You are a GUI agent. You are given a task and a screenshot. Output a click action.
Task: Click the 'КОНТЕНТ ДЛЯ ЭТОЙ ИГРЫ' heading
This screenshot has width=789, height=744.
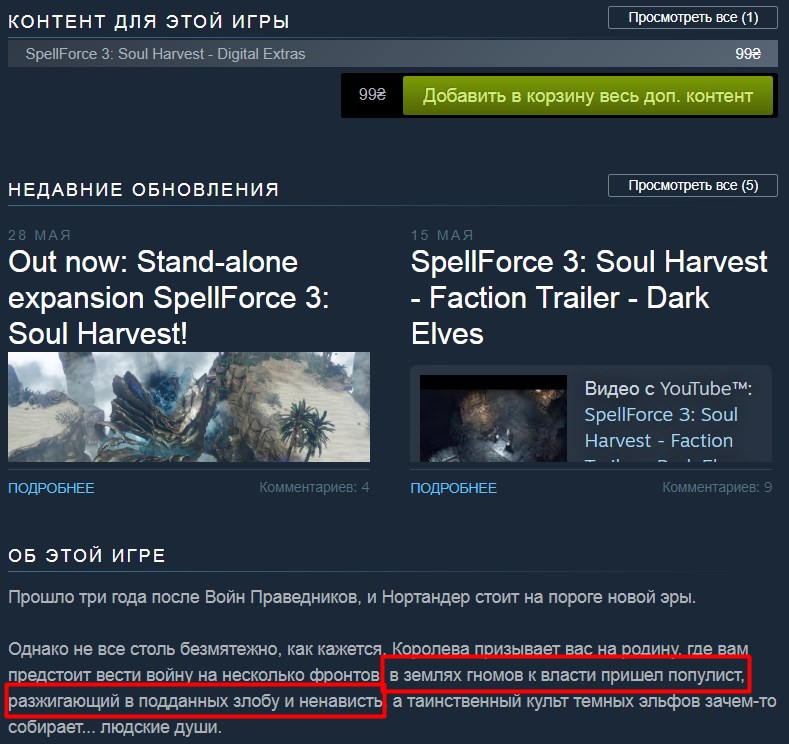[149, 22]
